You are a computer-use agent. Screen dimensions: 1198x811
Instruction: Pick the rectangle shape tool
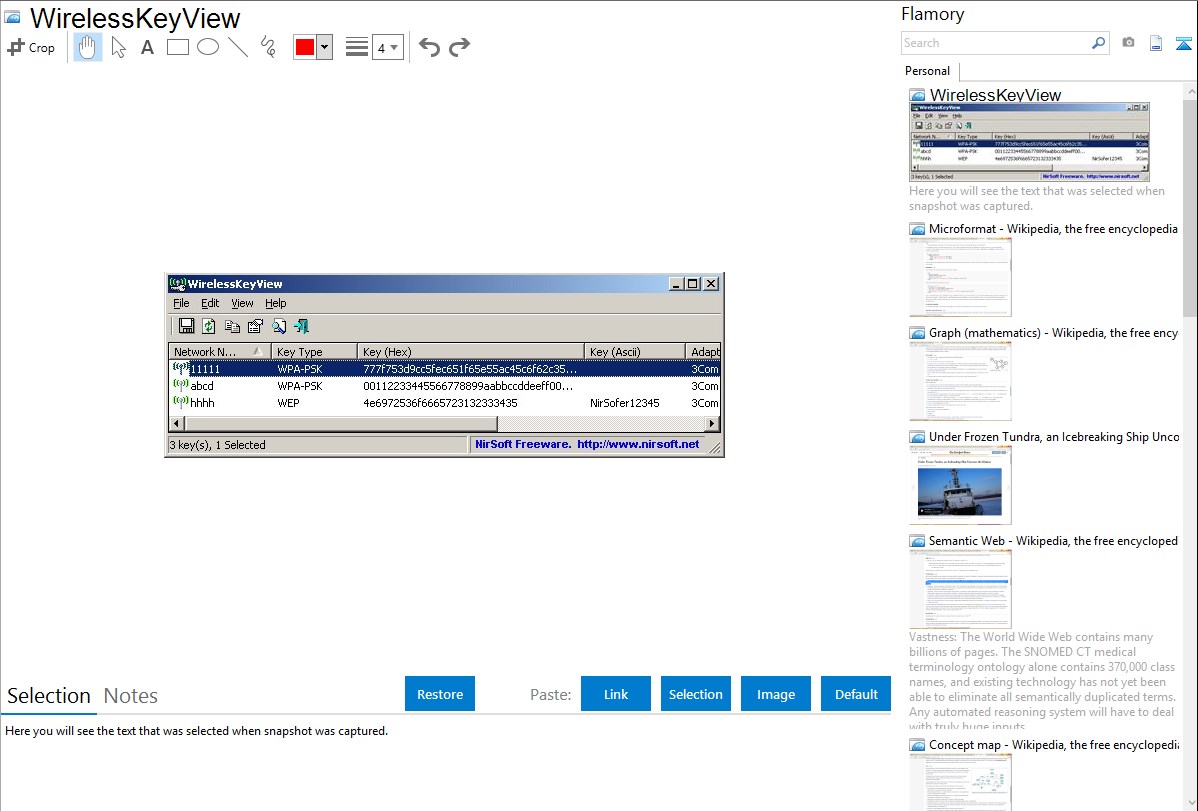[177, 47]
